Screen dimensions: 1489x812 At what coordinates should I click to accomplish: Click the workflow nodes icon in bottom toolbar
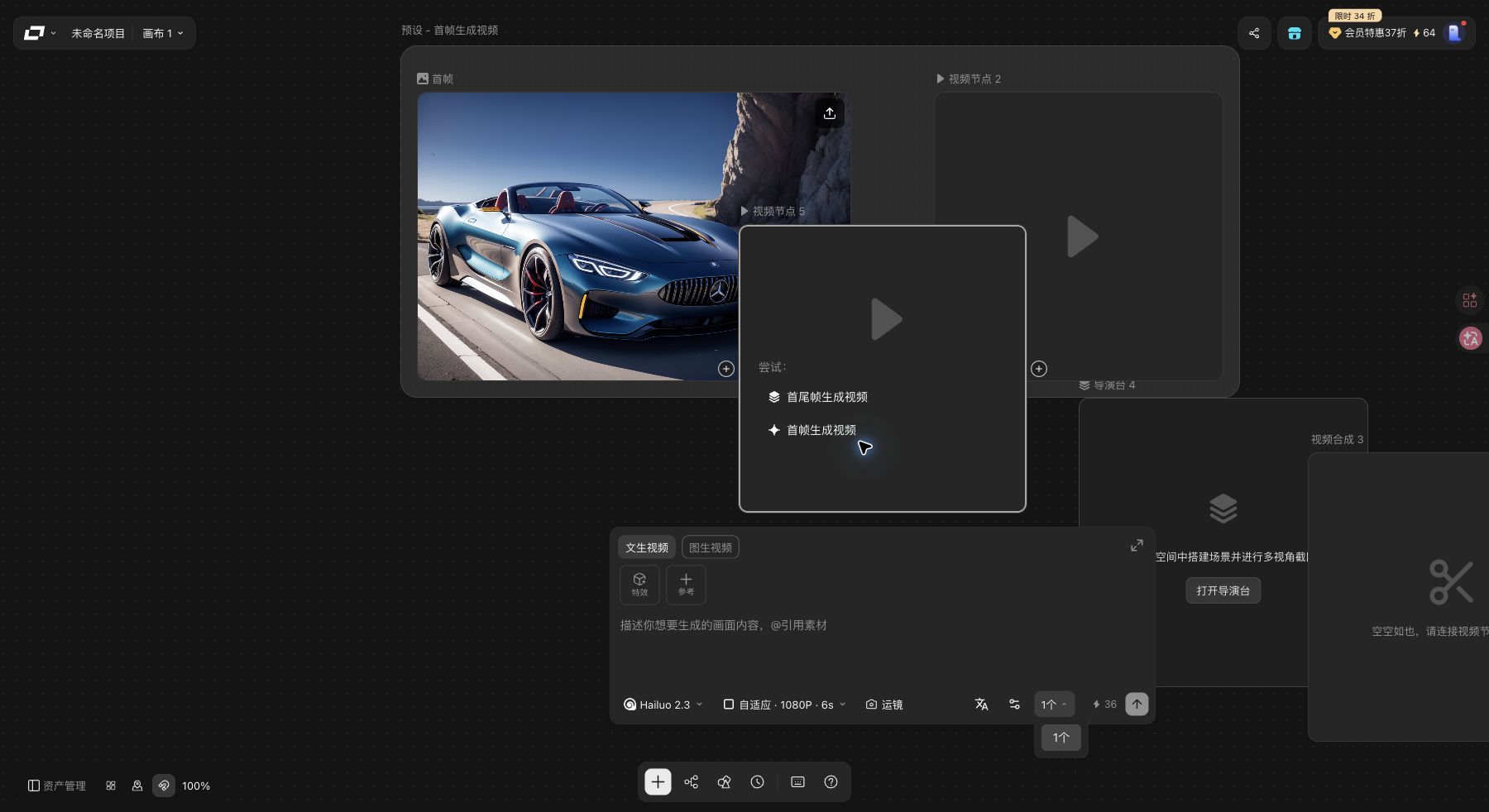tap(692, 782)
